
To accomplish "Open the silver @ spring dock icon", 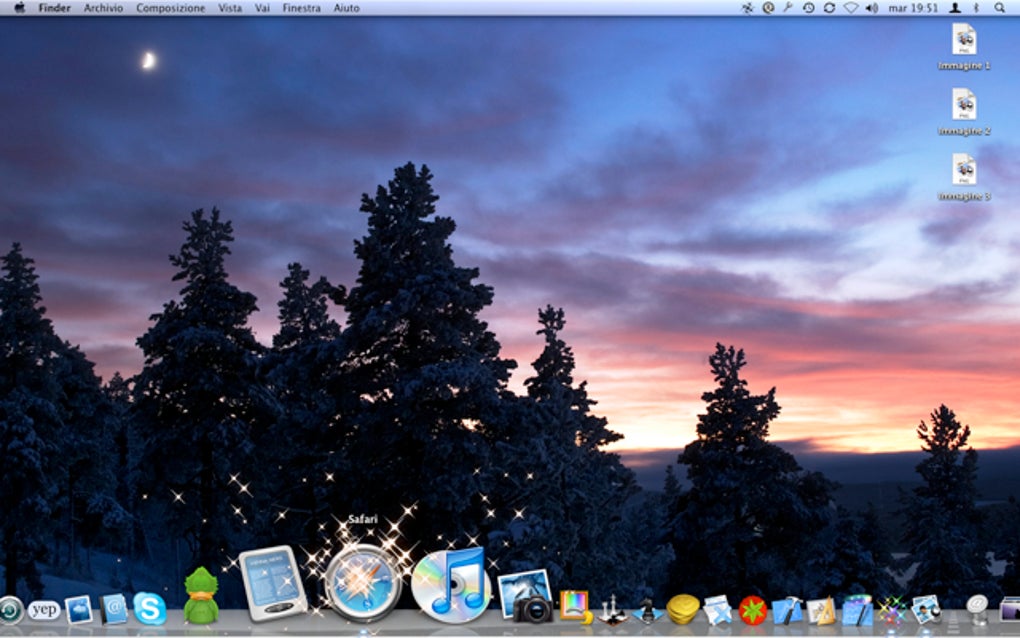I will 977,609.
